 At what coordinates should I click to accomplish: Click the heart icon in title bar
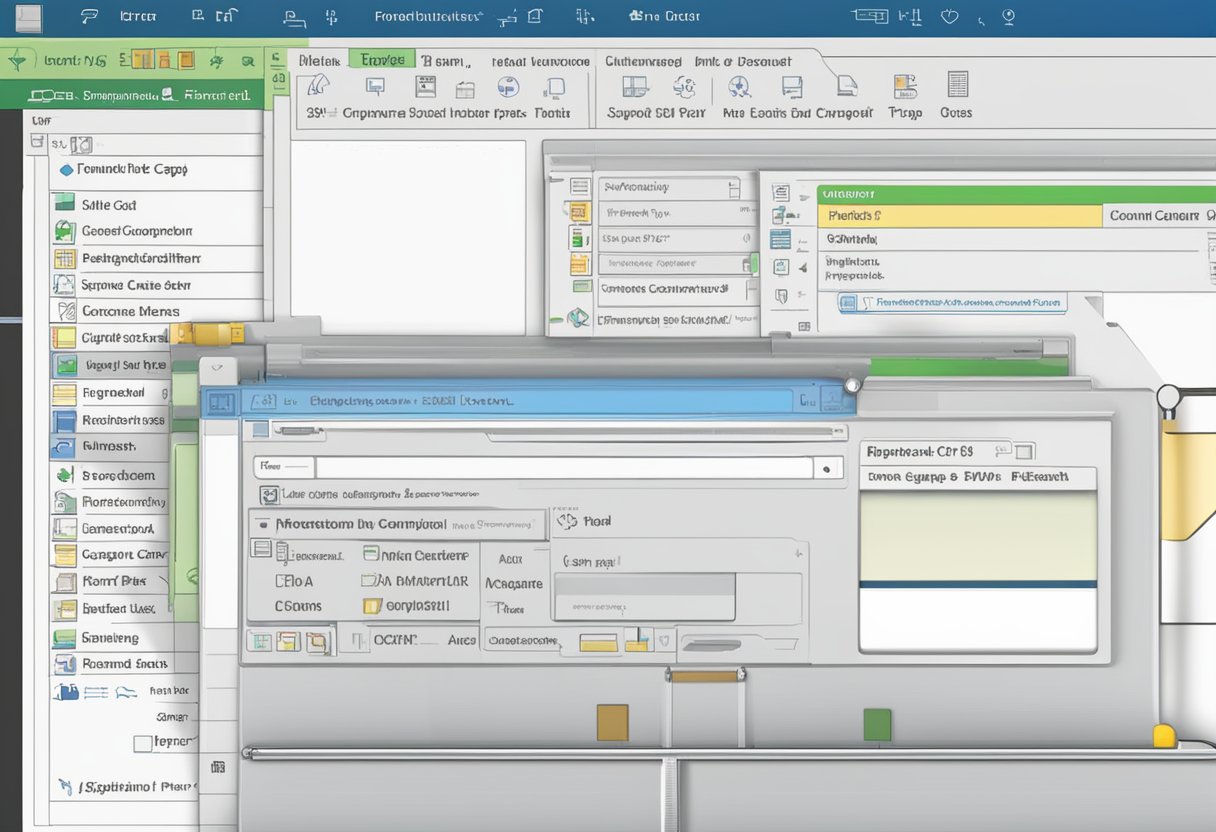click(950, 16)
